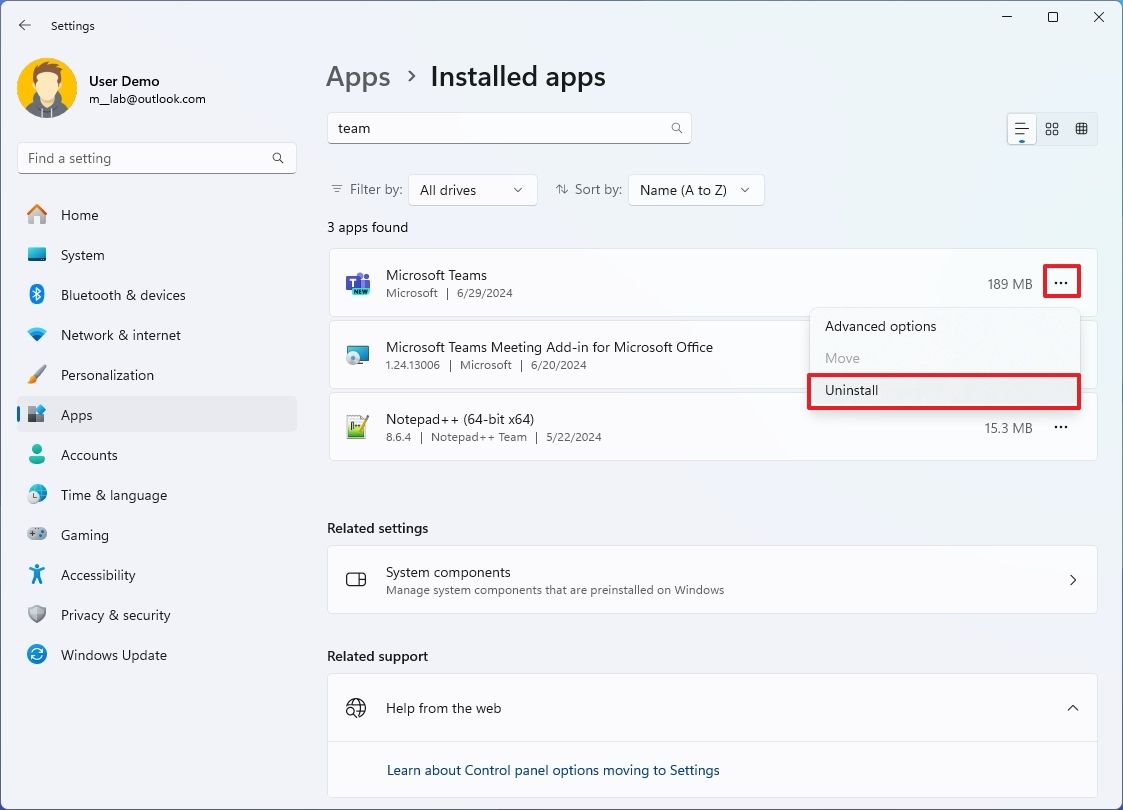Click the Control panel options moving link
1123x810 pixels.
552,769
